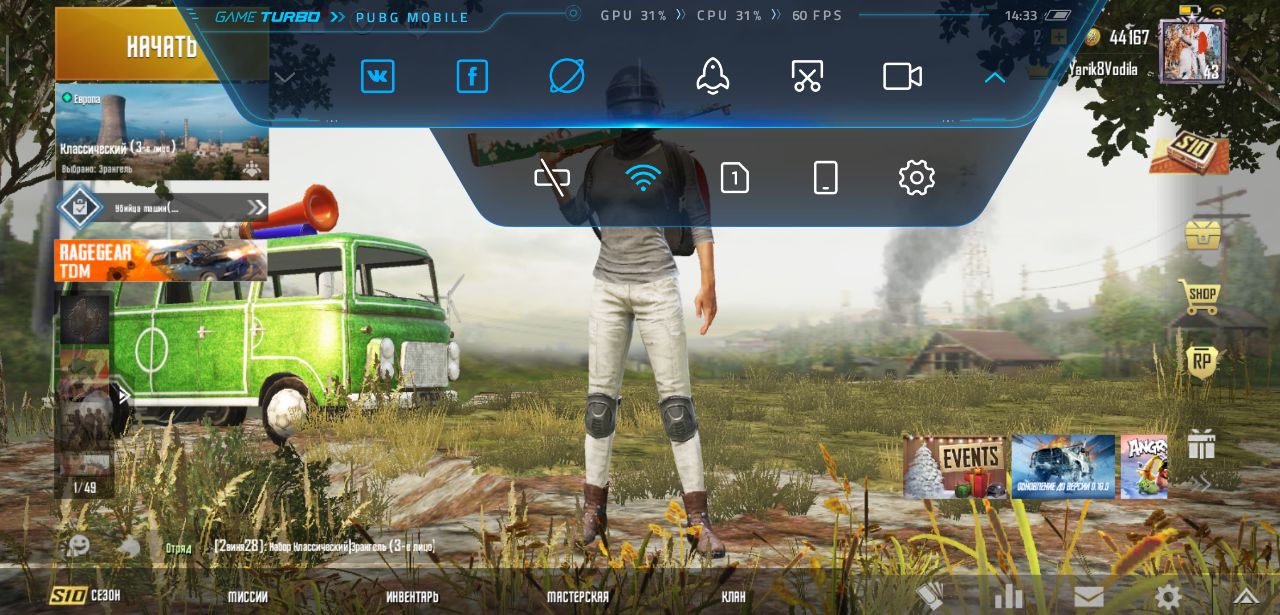
Task: Open the mail envelope icon
Action: pyautogui.click(x=1089, y=598)
